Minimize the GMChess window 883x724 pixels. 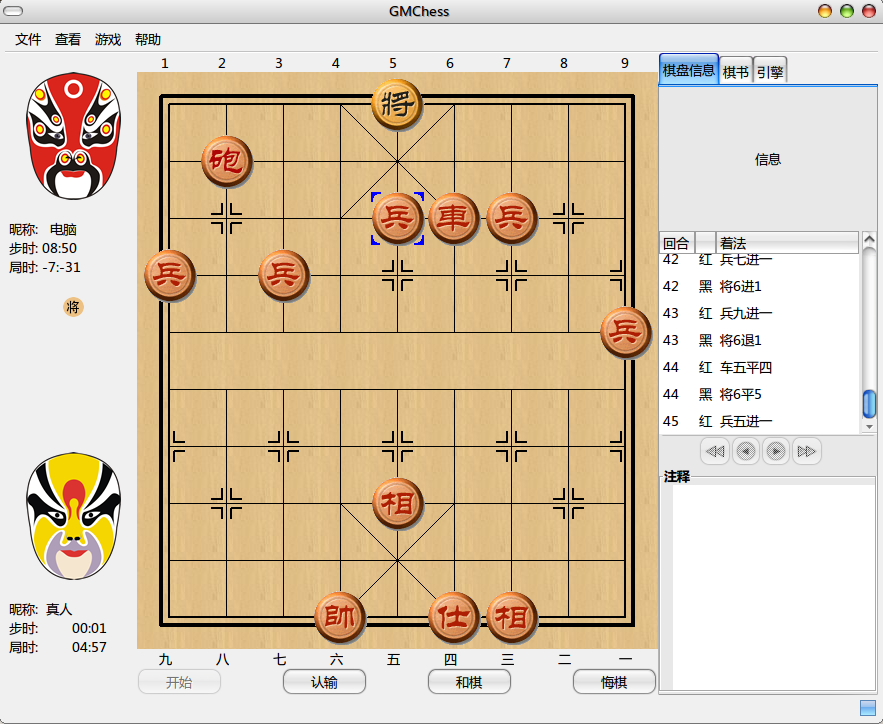click(824, 11)
